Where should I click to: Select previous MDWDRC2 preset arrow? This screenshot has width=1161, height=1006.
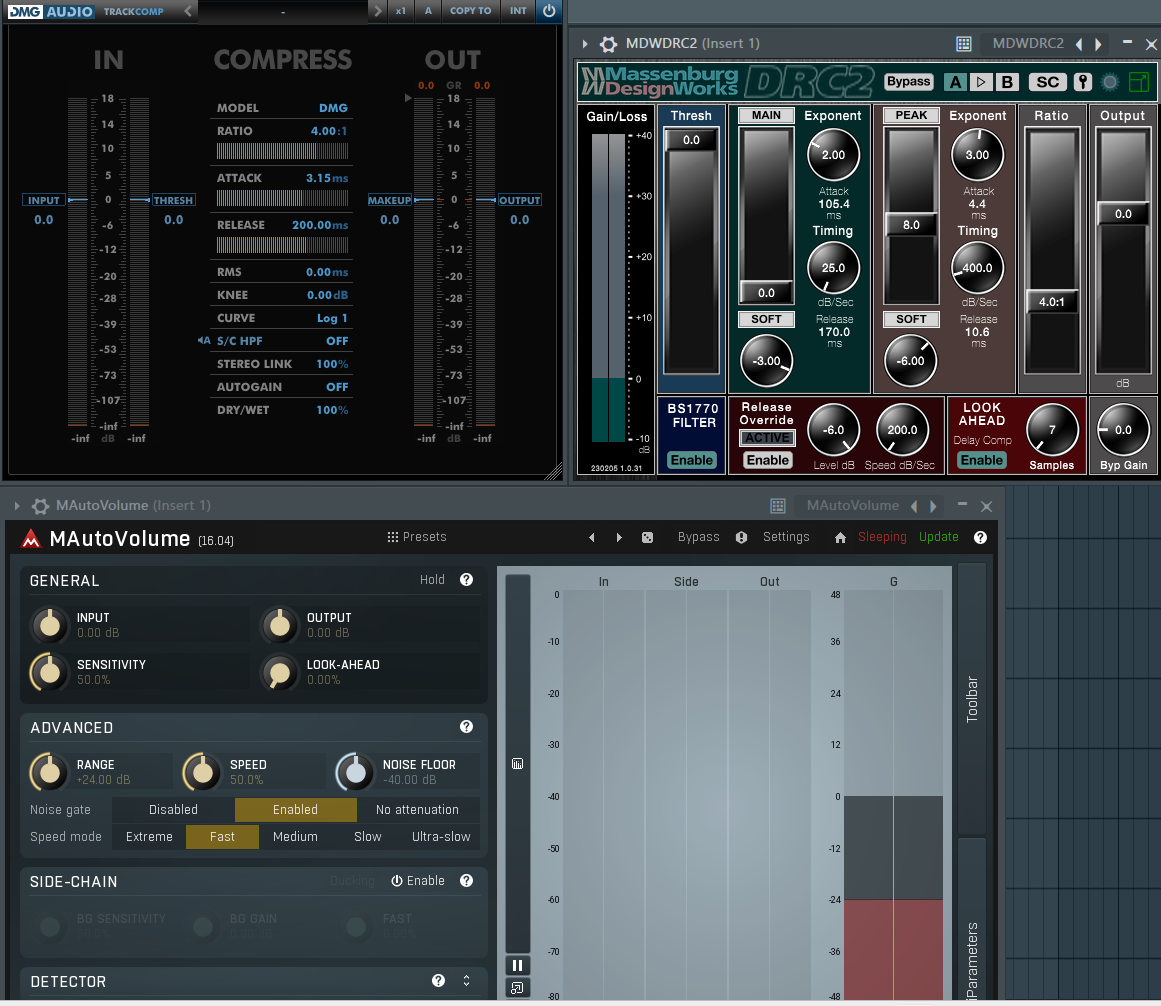coord(1080,44)
